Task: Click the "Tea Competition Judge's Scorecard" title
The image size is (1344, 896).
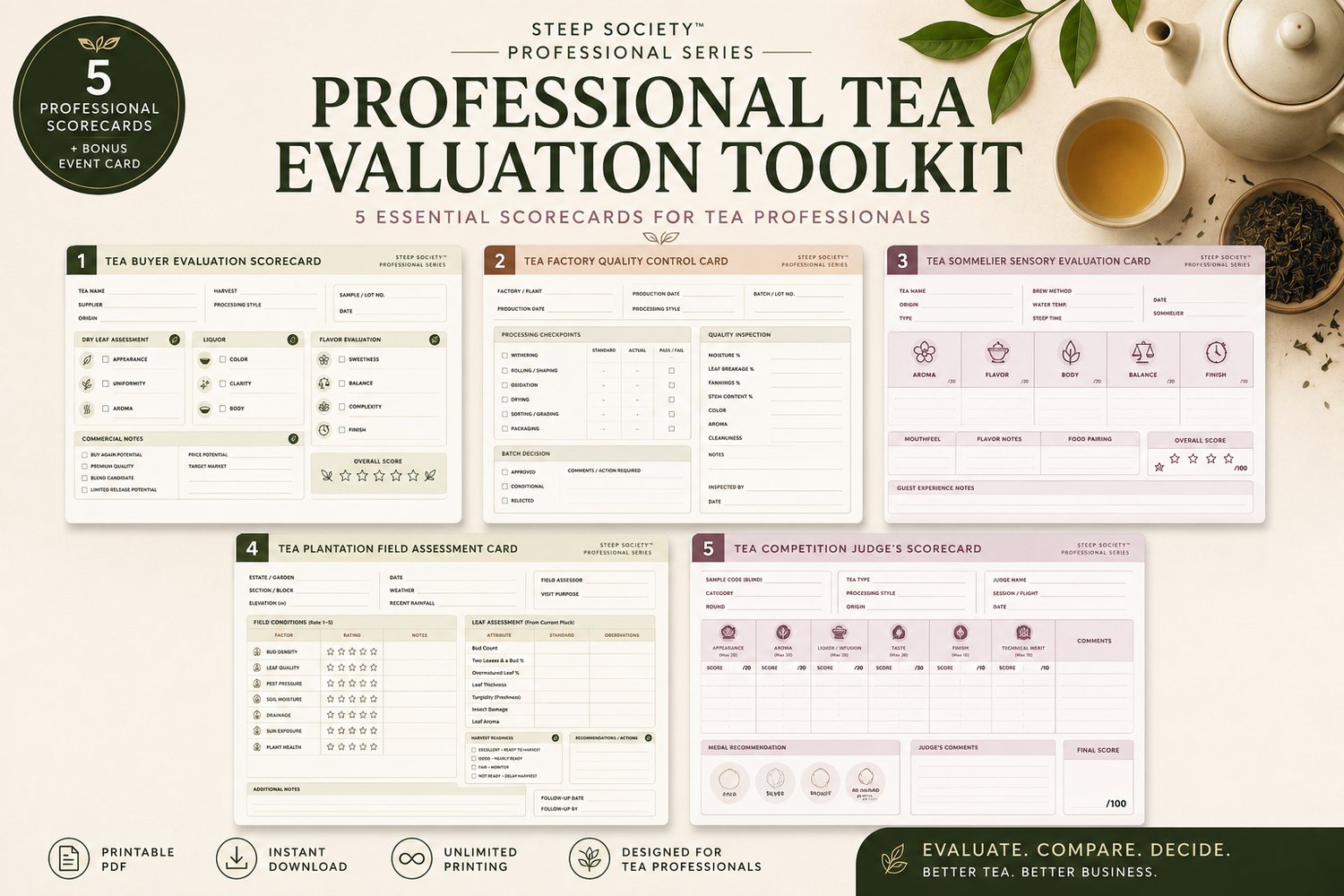Action: [x=857, y=549]
